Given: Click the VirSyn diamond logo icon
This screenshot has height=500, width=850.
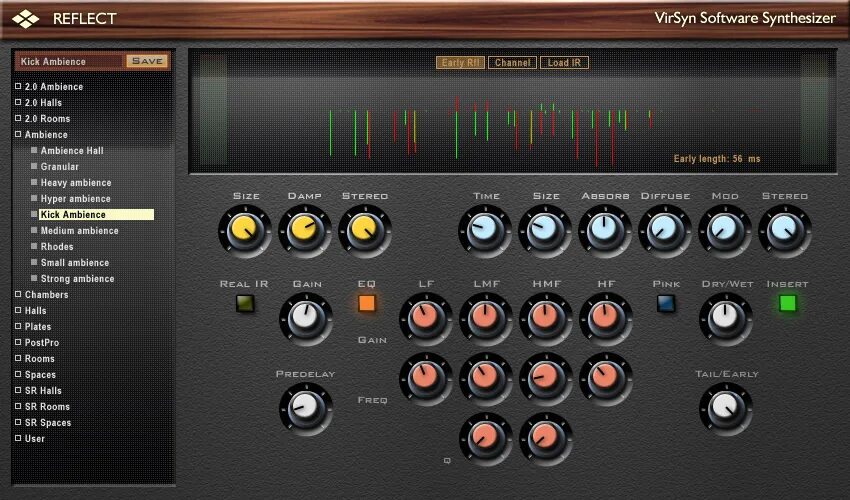Looking at the screenshot, I should 25,19.
